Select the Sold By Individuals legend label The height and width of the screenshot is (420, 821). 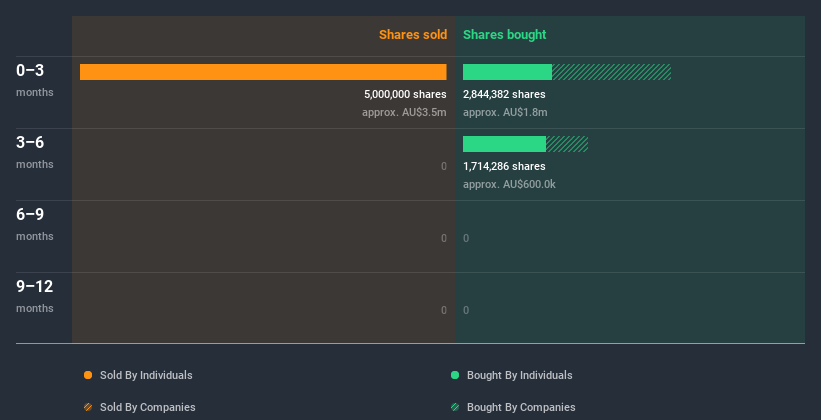(146, 375)
